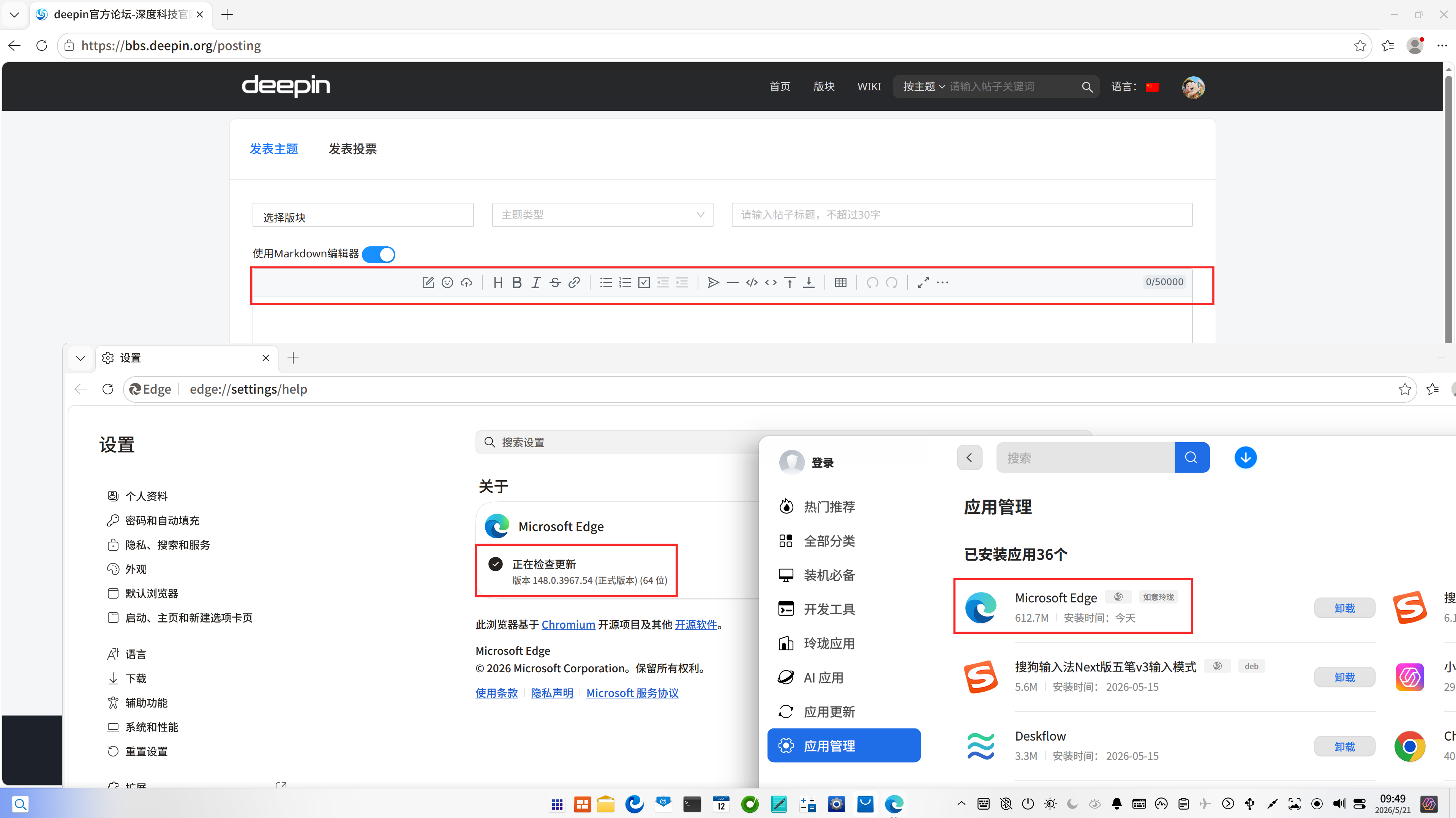The height and width of the screenshot is (818, 1456).
Task: Click the emoji smiley icon in editor toolbar
Action: tap(447, 282)
